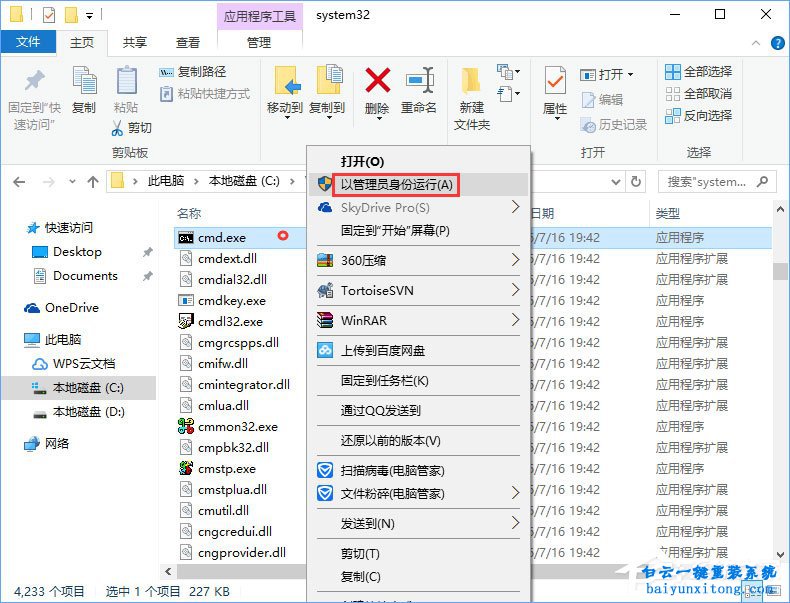
Task: Click Copy path (复制路径)
Action: click(x=192, y=72)
